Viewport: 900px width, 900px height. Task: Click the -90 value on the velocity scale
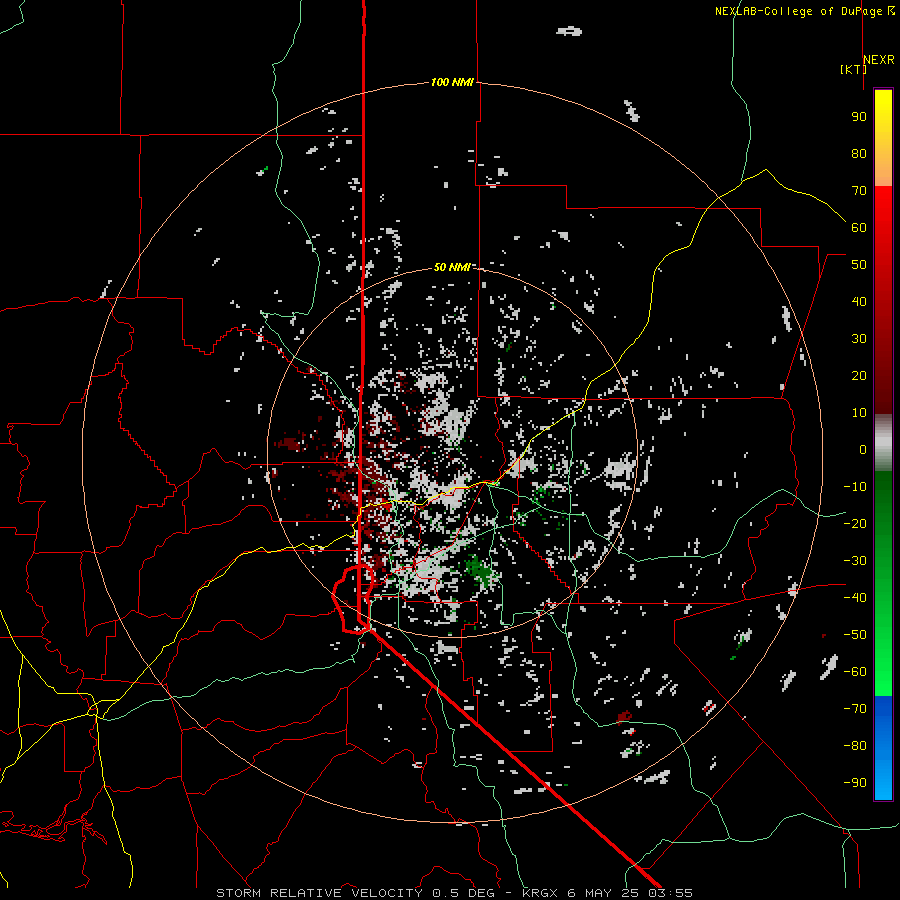(x=855, y=783)
